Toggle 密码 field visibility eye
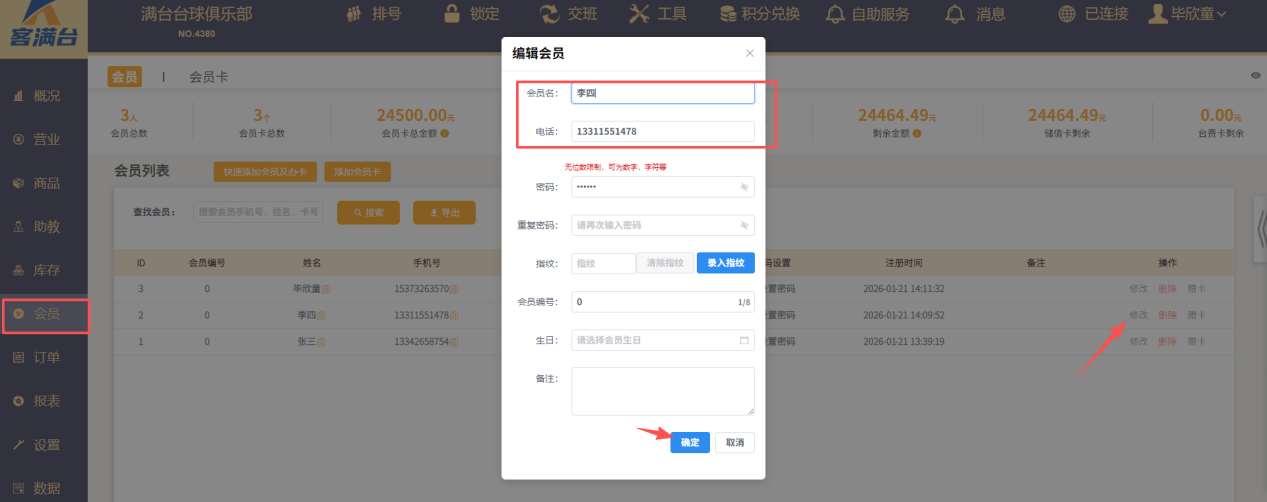The width and height of the screenshot is (1267, 502). click(x=744, y=187)
